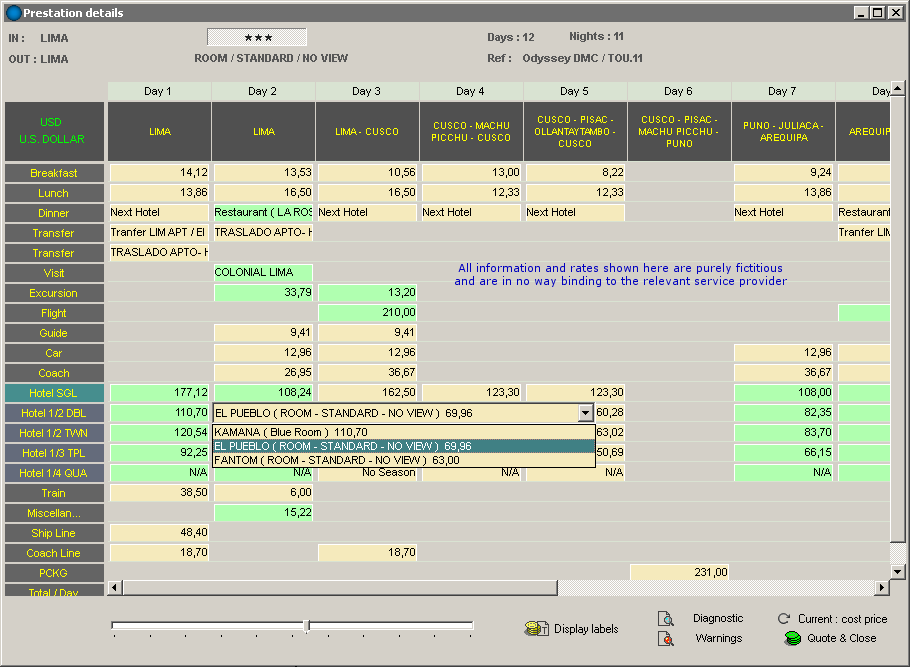Click the Warnings document icon
Screen dimensions: 910x667
tap(665, 638)
